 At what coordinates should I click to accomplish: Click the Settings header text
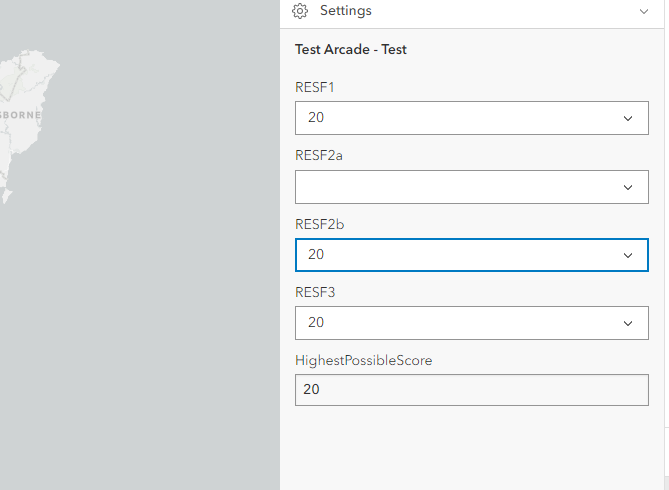[x=346, y=11]
